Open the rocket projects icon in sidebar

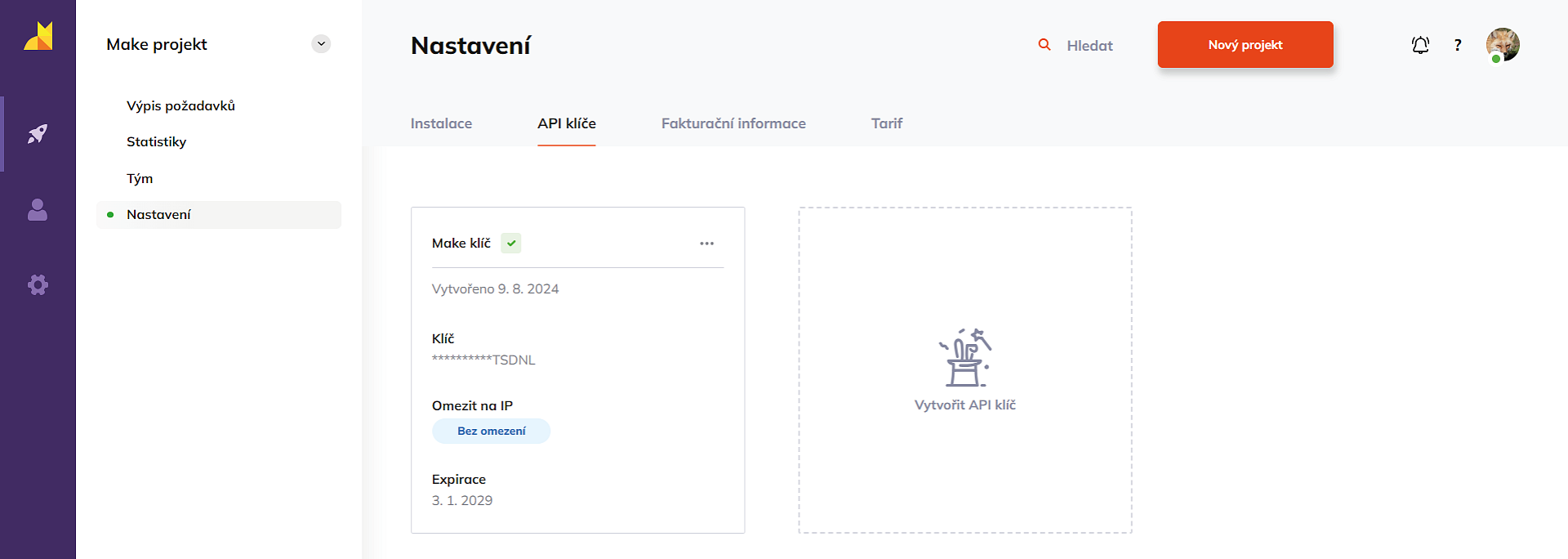(x=38, y=134)
